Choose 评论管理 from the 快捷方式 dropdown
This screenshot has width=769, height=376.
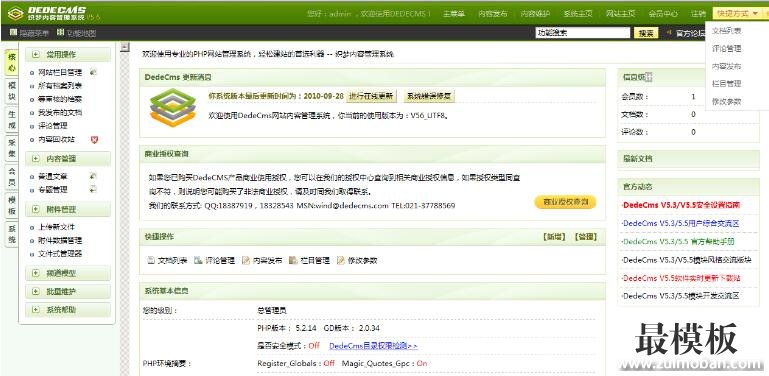pyautogui.click(x=726, y=49)
